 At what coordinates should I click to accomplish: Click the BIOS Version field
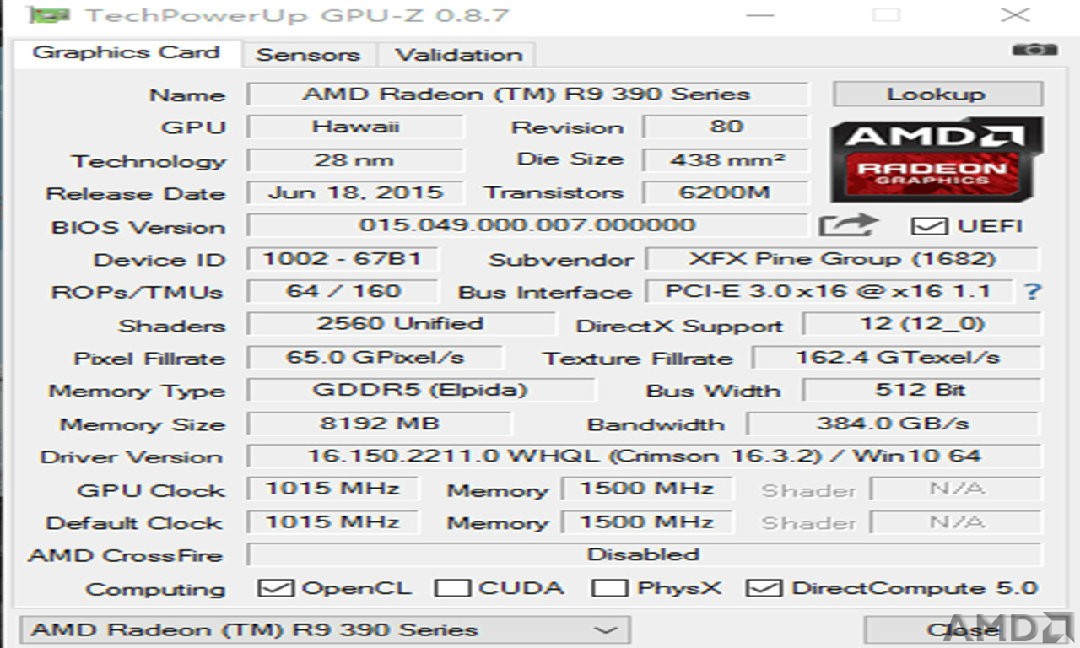(527, 225)
